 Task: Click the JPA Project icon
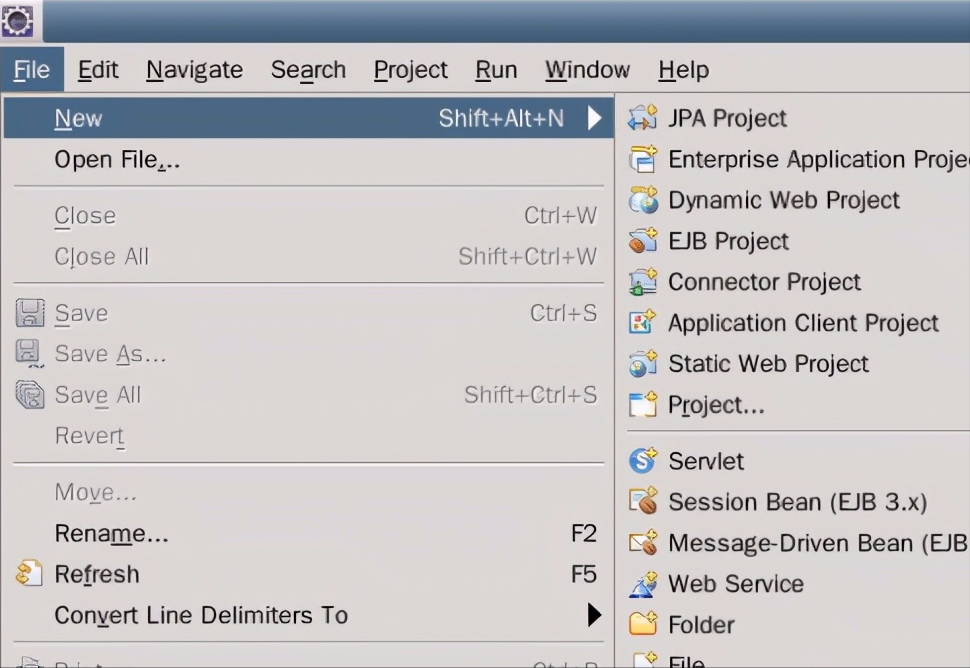pyautogui.click(x=643, y=118)
